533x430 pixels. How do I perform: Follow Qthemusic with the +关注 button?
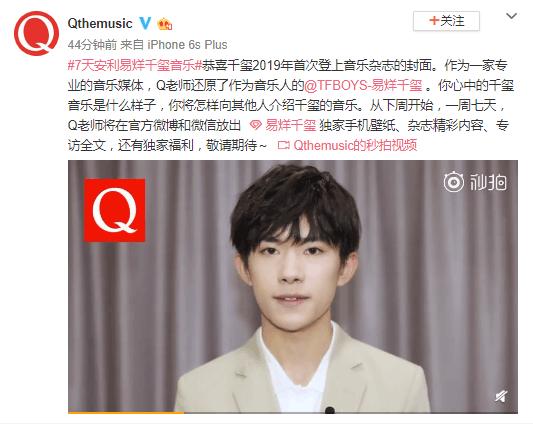pyautogui.click(x=446, y=21)
